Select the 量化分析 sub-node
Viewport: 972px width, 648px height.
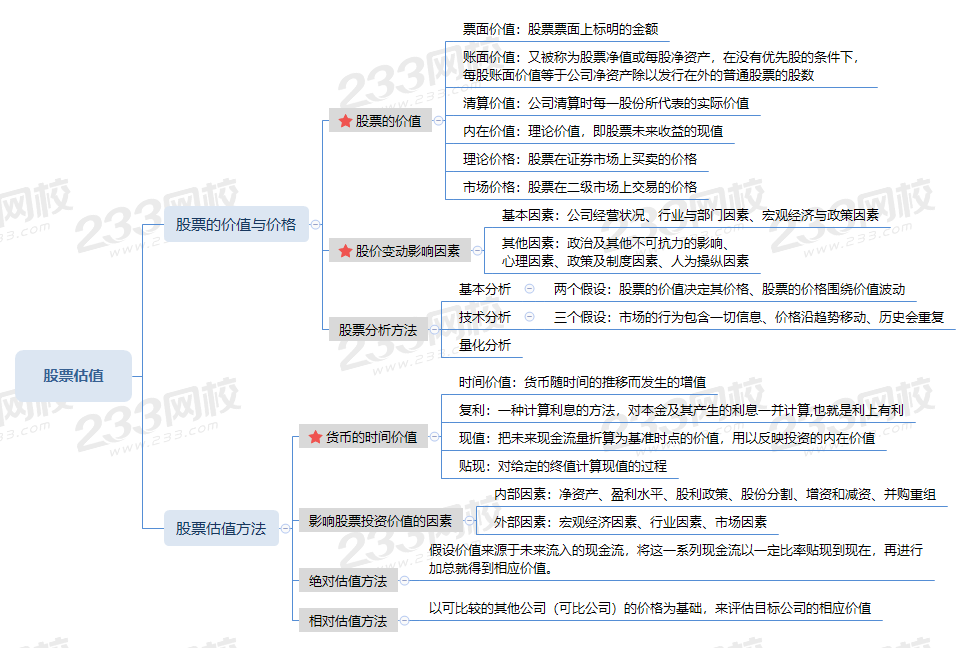pos(485,345)
